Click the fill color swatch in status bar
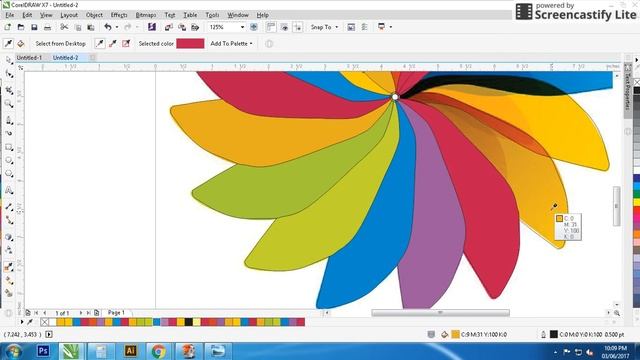640x360 pixels. (456, 335)
